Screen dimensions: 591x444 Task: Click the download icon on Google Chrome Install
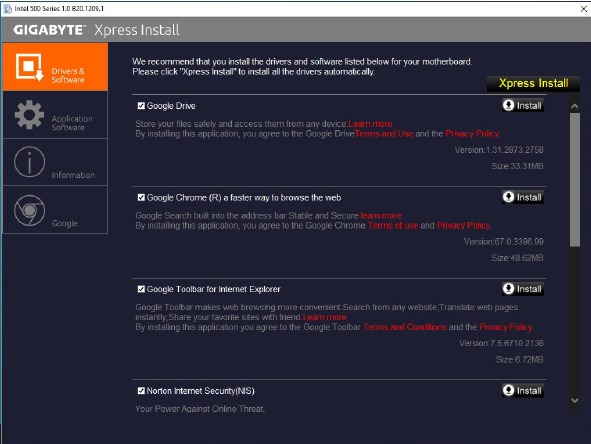pyautogui.click(x=508, y=197)
